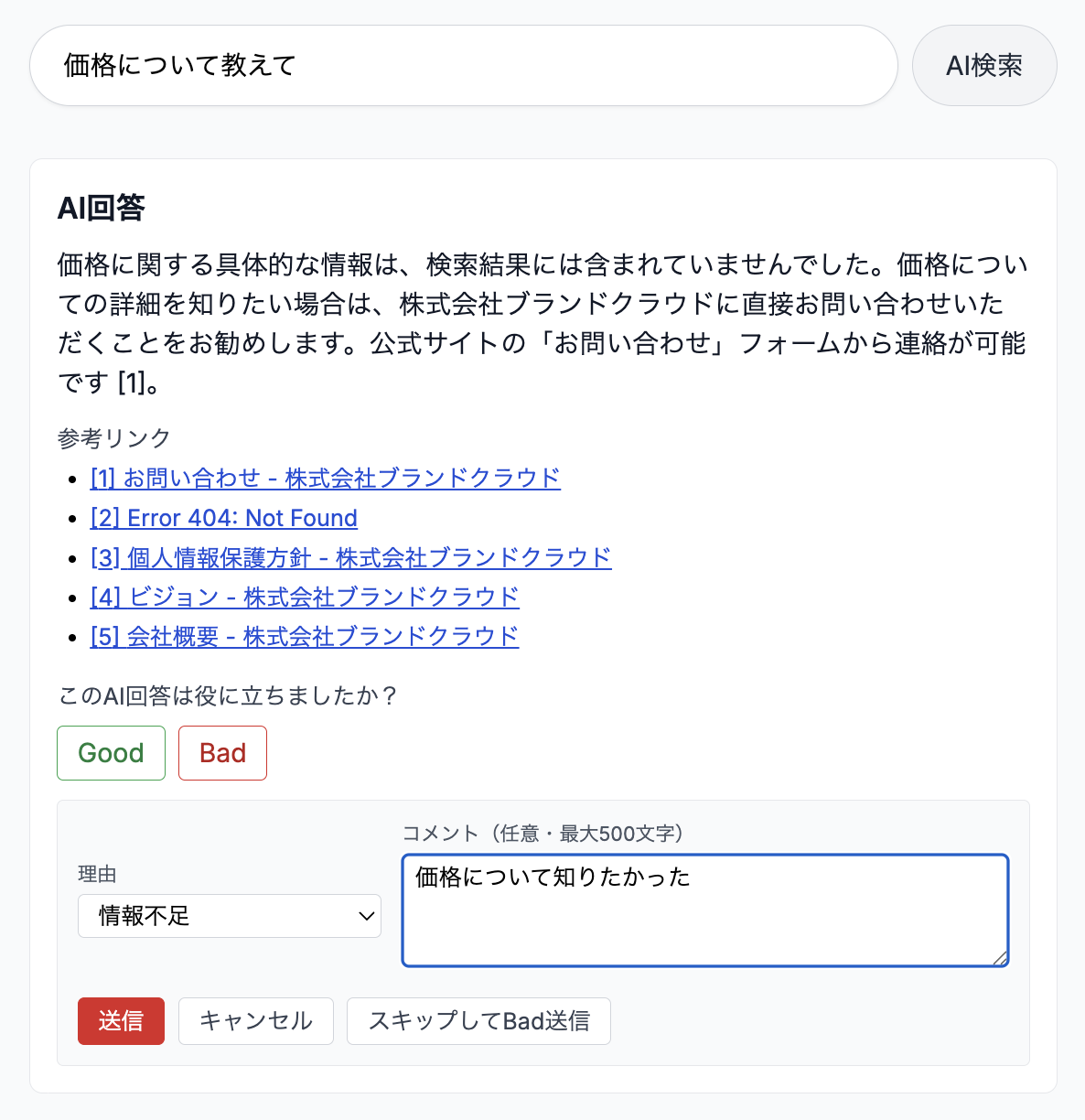Image resolution: width=1085 pixels, height=1120 pixels.
Task: Open the Error 404: Not Found link
Action: 223,518
